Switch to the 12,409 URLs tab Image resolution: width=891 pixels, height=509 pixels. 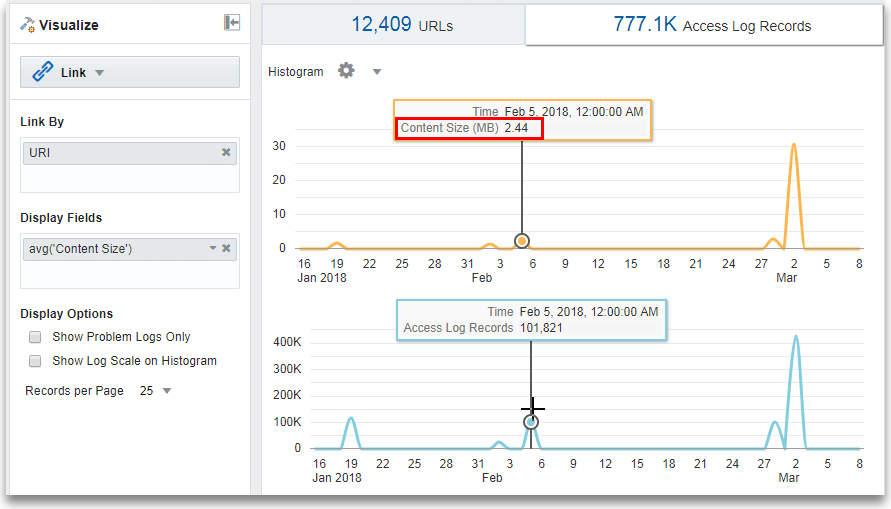pyautogui.click(x=393, y=25)
